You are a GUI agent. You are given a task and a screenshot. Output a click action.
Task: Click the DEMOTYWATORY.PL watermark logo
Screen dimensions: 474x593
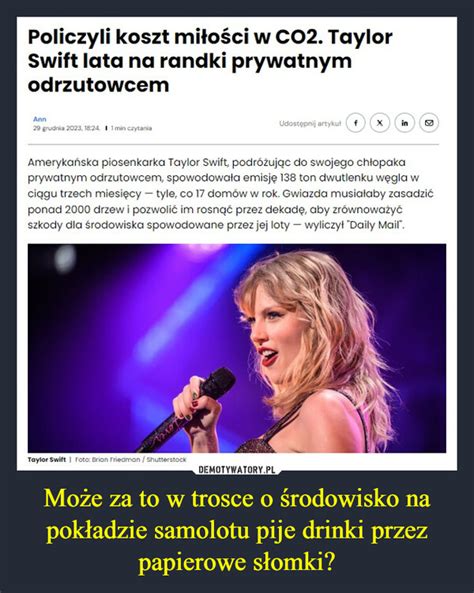point(237,470)
